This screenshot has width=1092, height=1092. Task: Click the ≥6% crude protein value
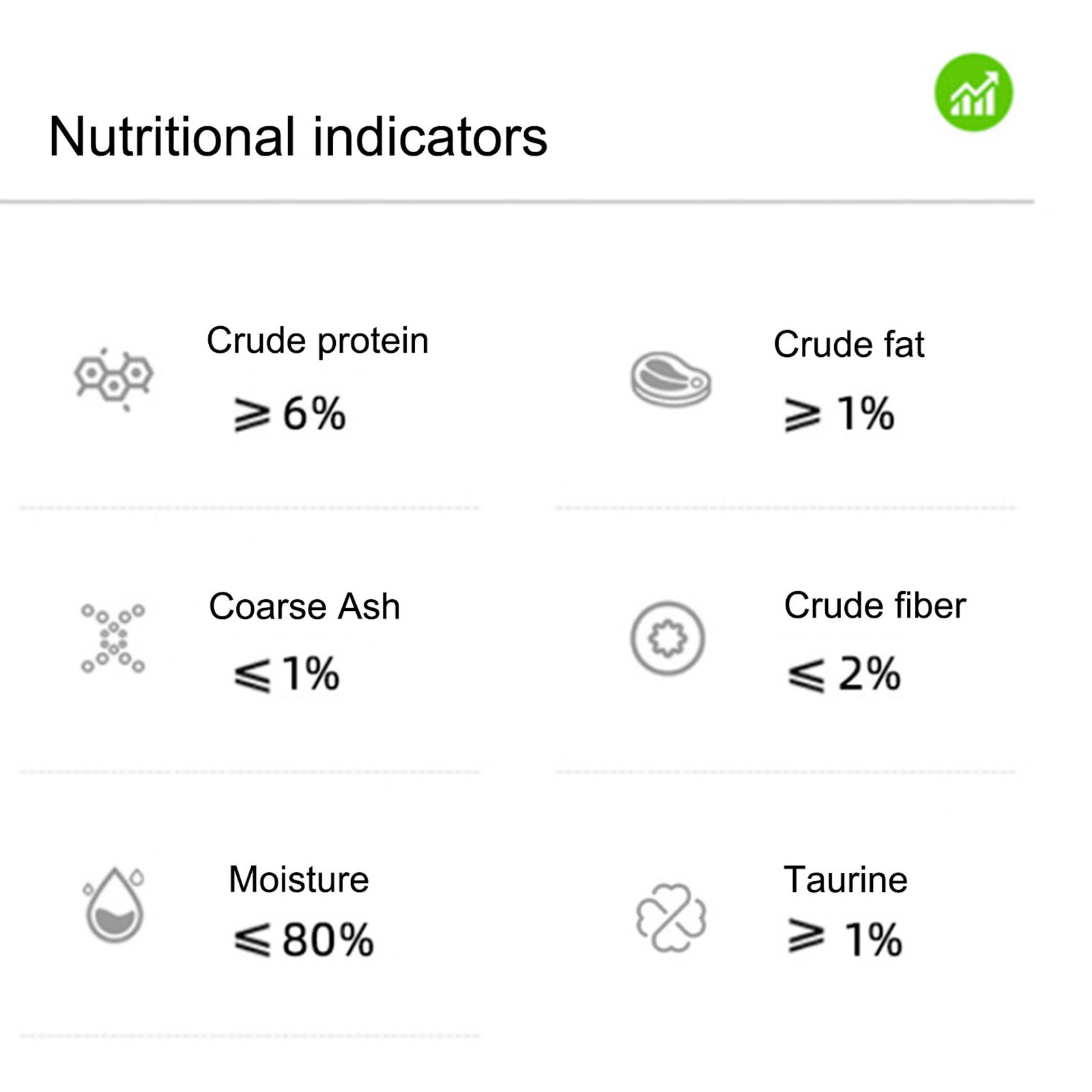pyautogui.click(x=290, y=414)
